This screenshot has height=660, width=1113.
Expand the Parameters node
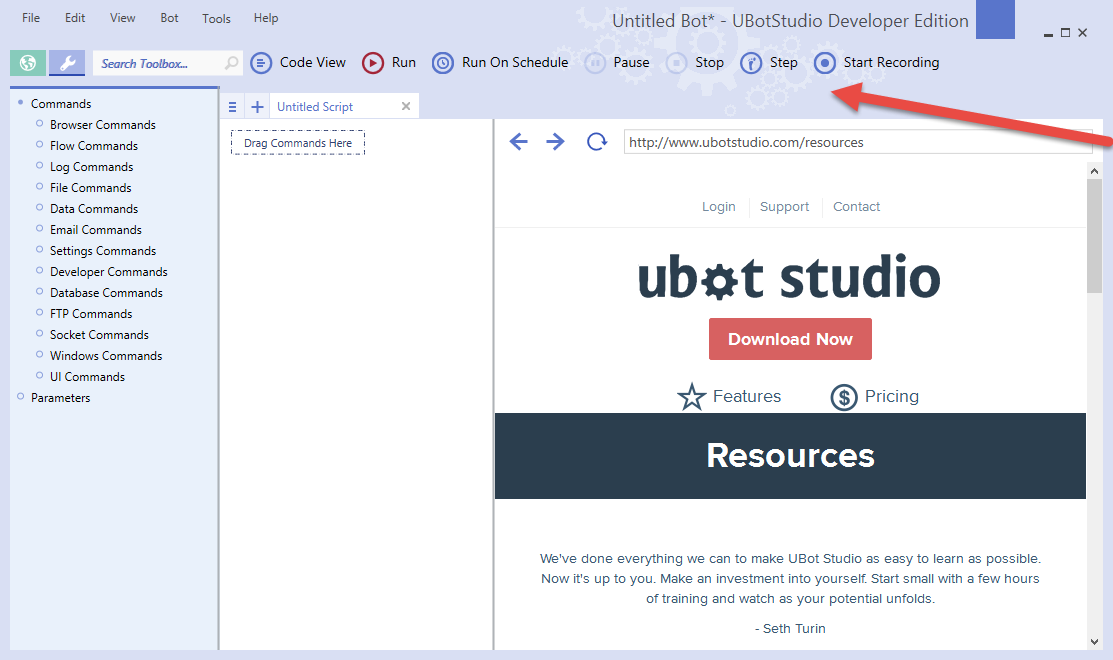(21, 397)
